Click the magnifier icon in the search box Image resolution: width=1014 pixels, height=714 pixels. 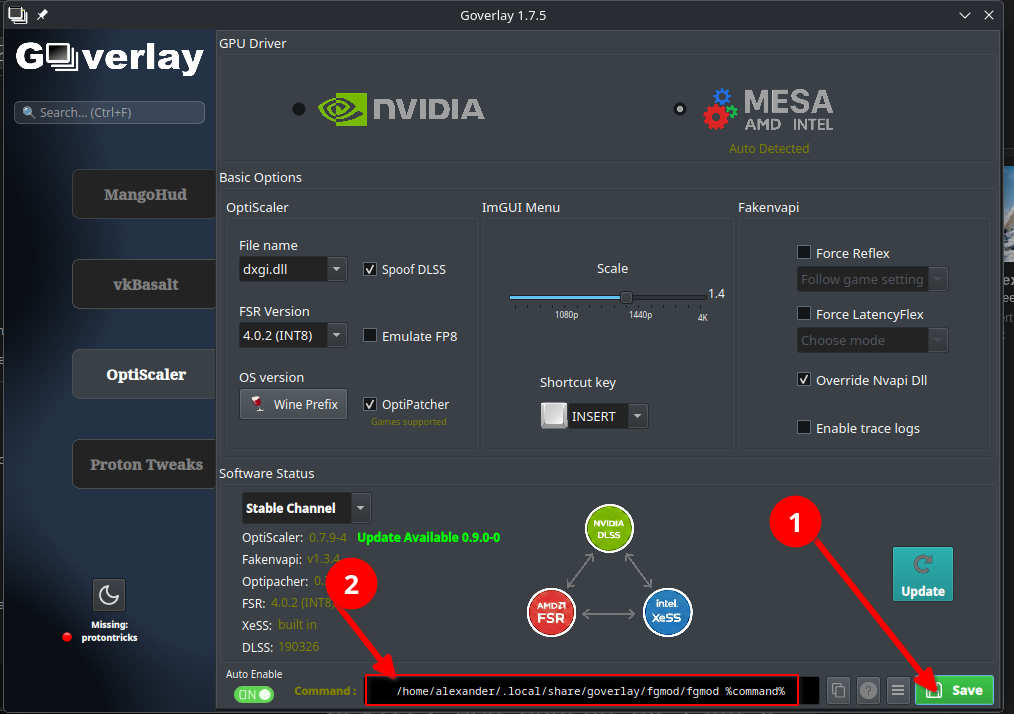click(x=28, y=113)
